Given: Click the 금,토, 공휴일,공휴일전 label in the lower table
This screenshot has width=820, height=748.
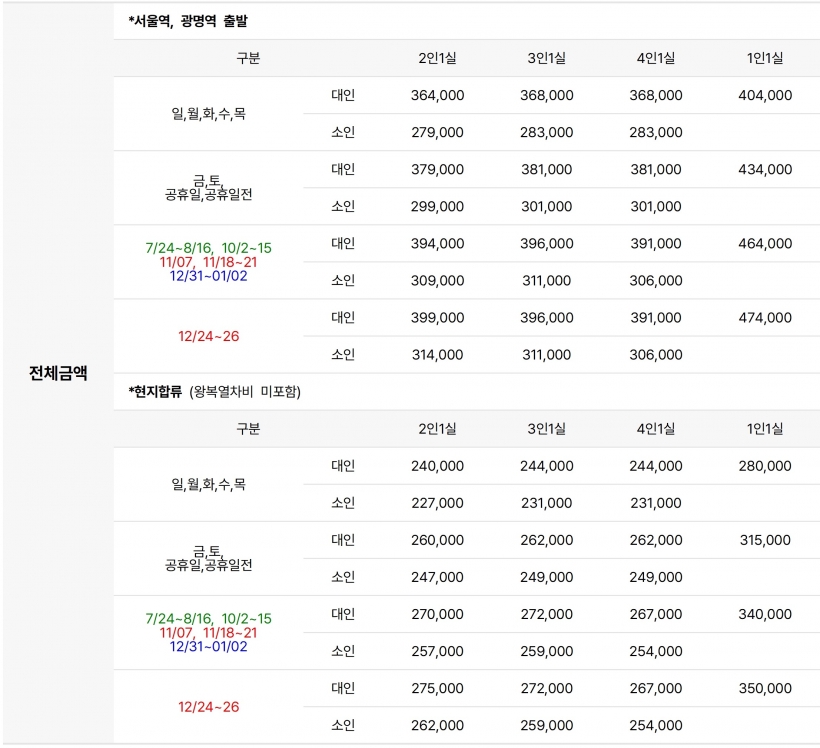Looking at the screenshot, I should point(209,558).
